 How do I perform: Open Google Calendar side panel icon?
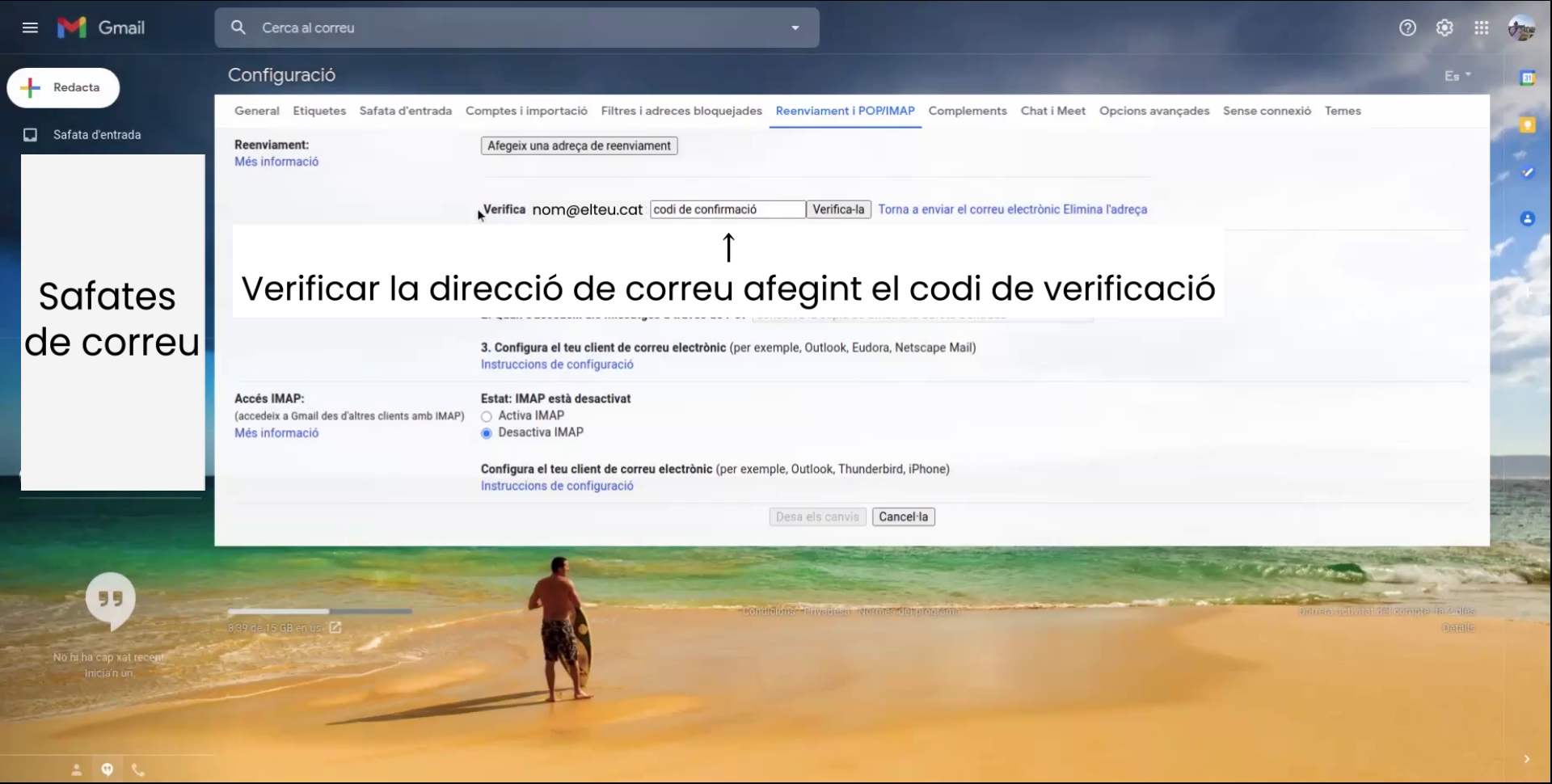[x=1527, y=78]
